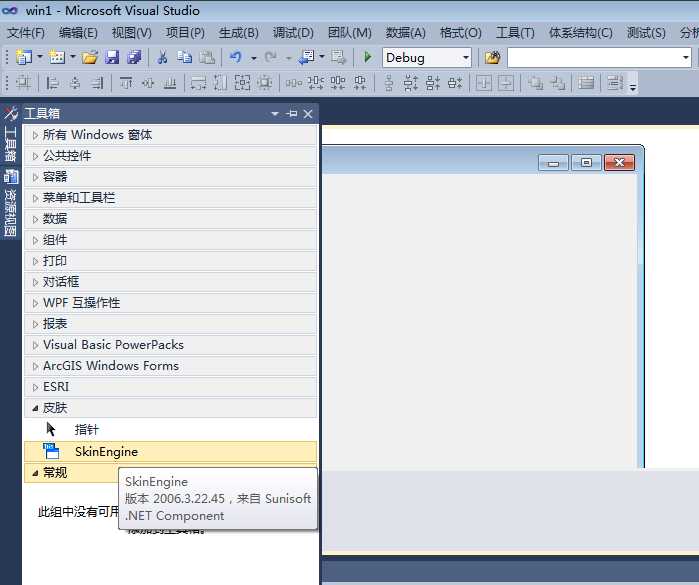
Task: Select the 指针 pointer tool
Action: click(171, 429)
